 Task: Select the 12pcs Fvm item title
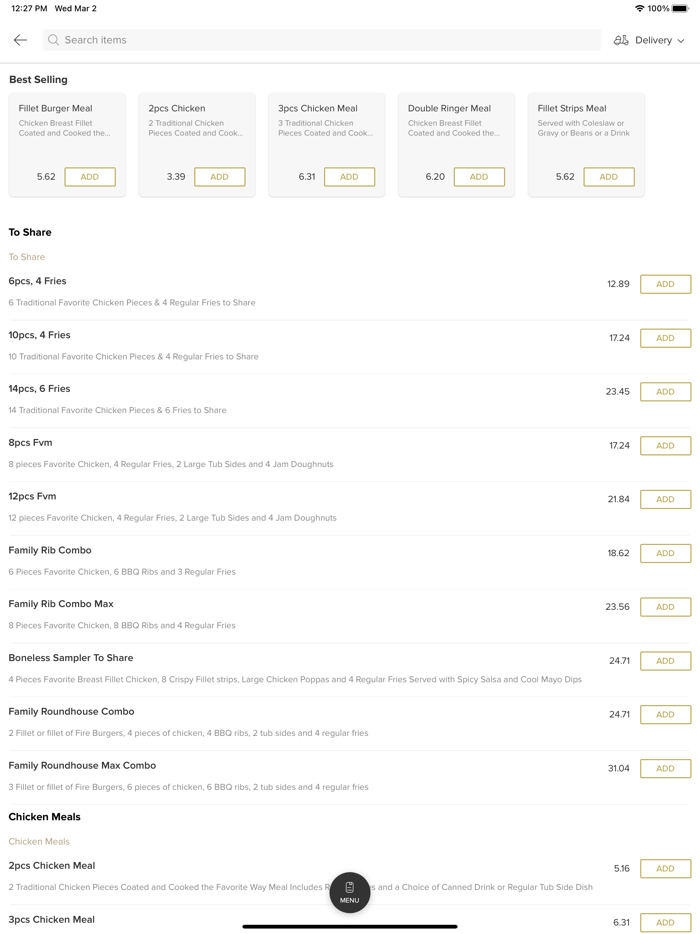pyautogui.click(x=33, y=496)
